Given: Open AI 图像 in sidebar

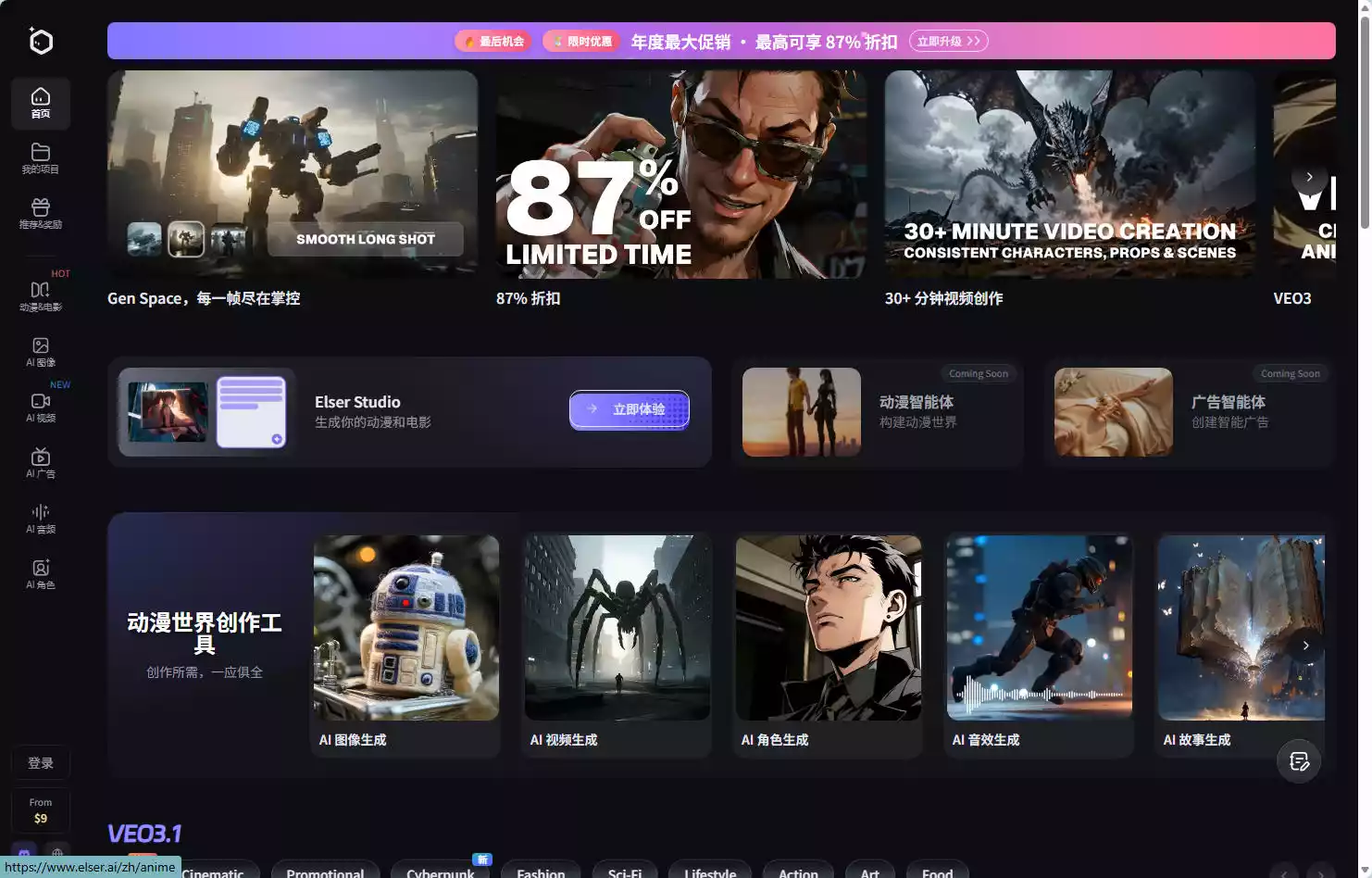Looking at the screenshot, I should 41,352.
